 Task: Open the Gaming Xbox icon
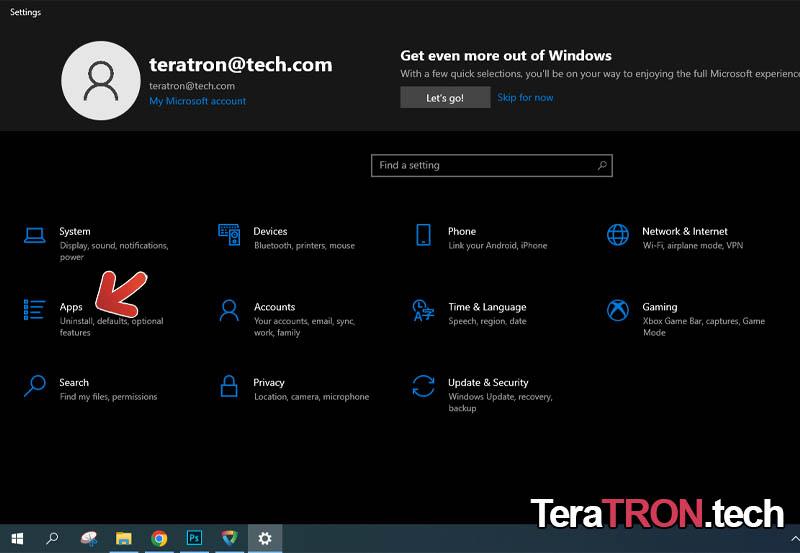(x=618, y=310)
